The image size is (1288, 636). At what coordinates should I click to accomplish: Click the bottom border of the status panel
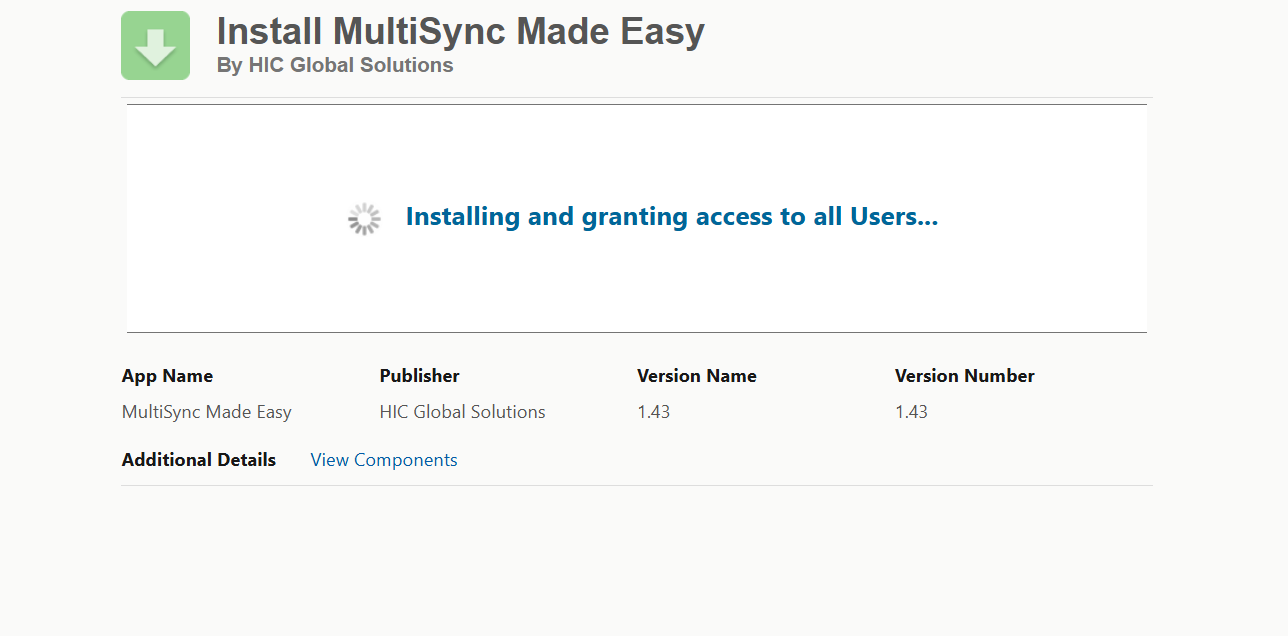point(636,332)
